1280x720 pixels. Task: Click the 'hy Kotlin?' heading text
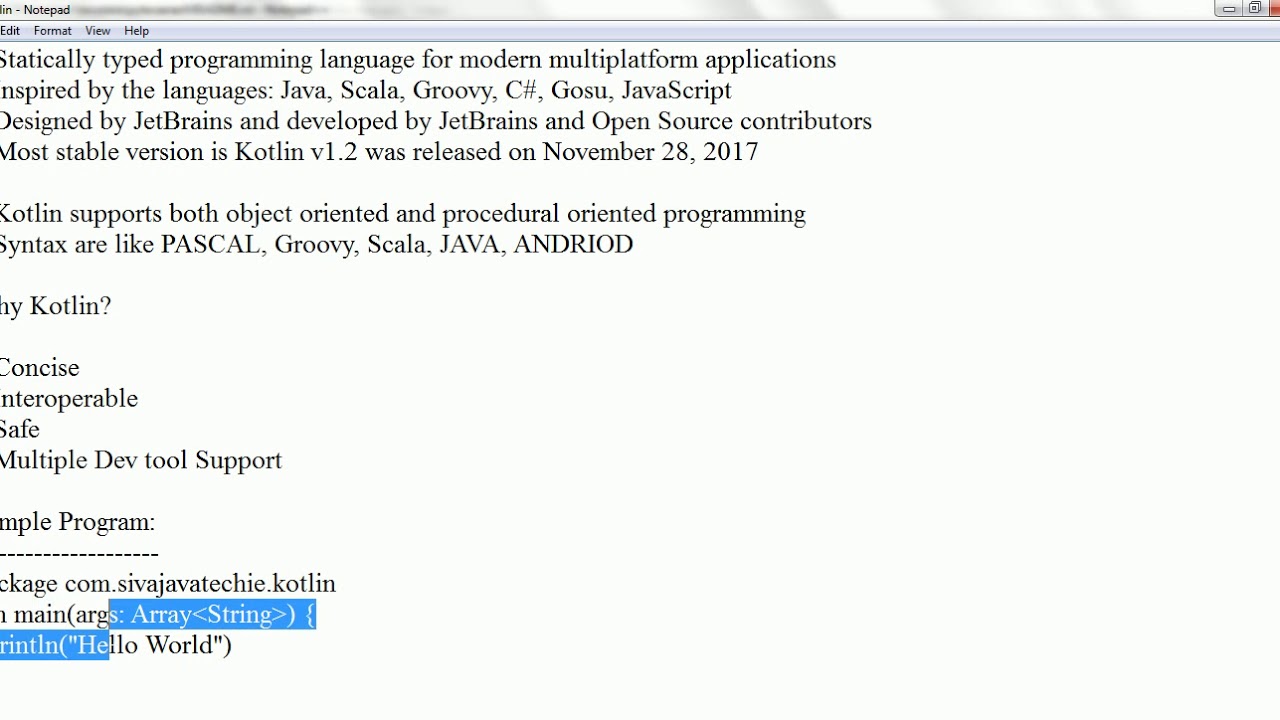[x=55, y=307]
